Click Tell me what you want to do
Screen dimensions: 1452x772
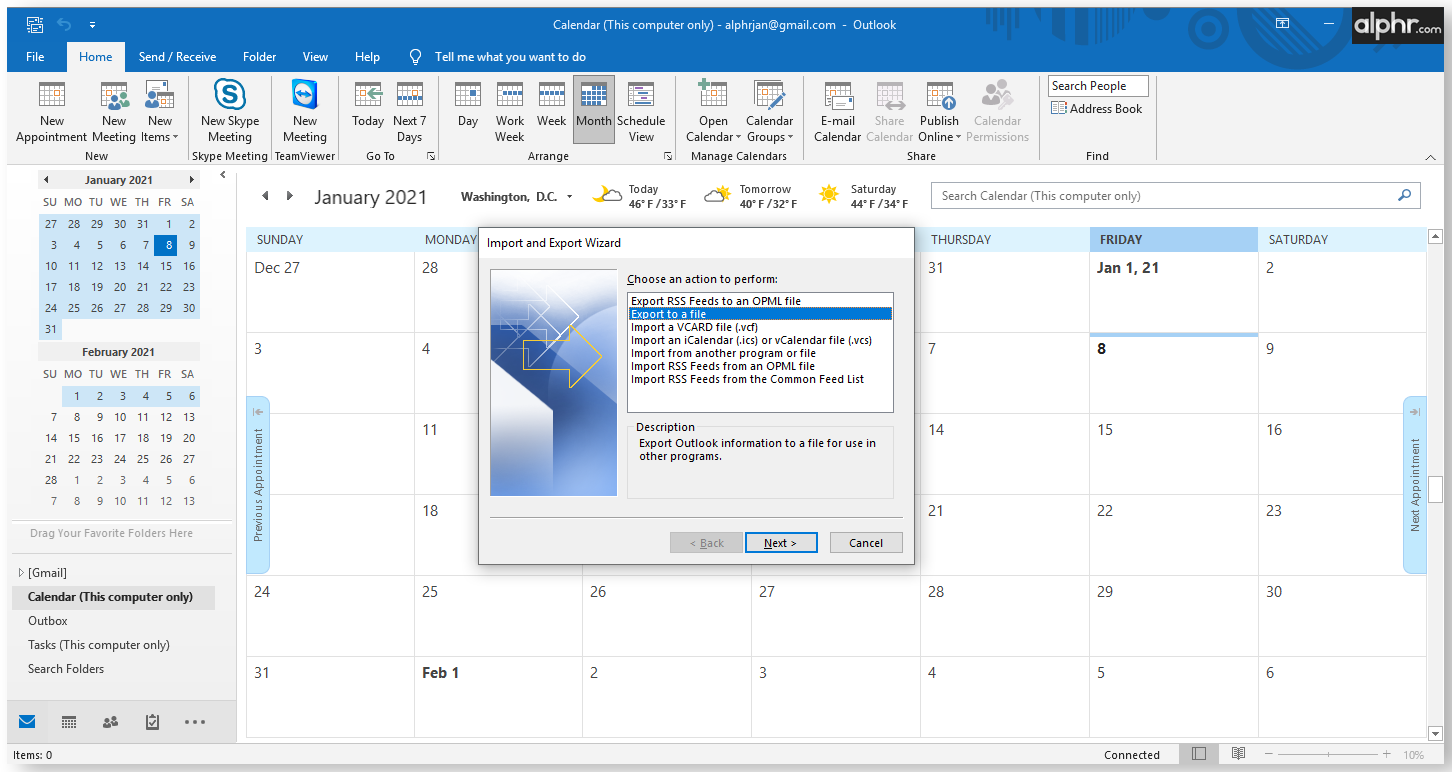pos(498,57)
